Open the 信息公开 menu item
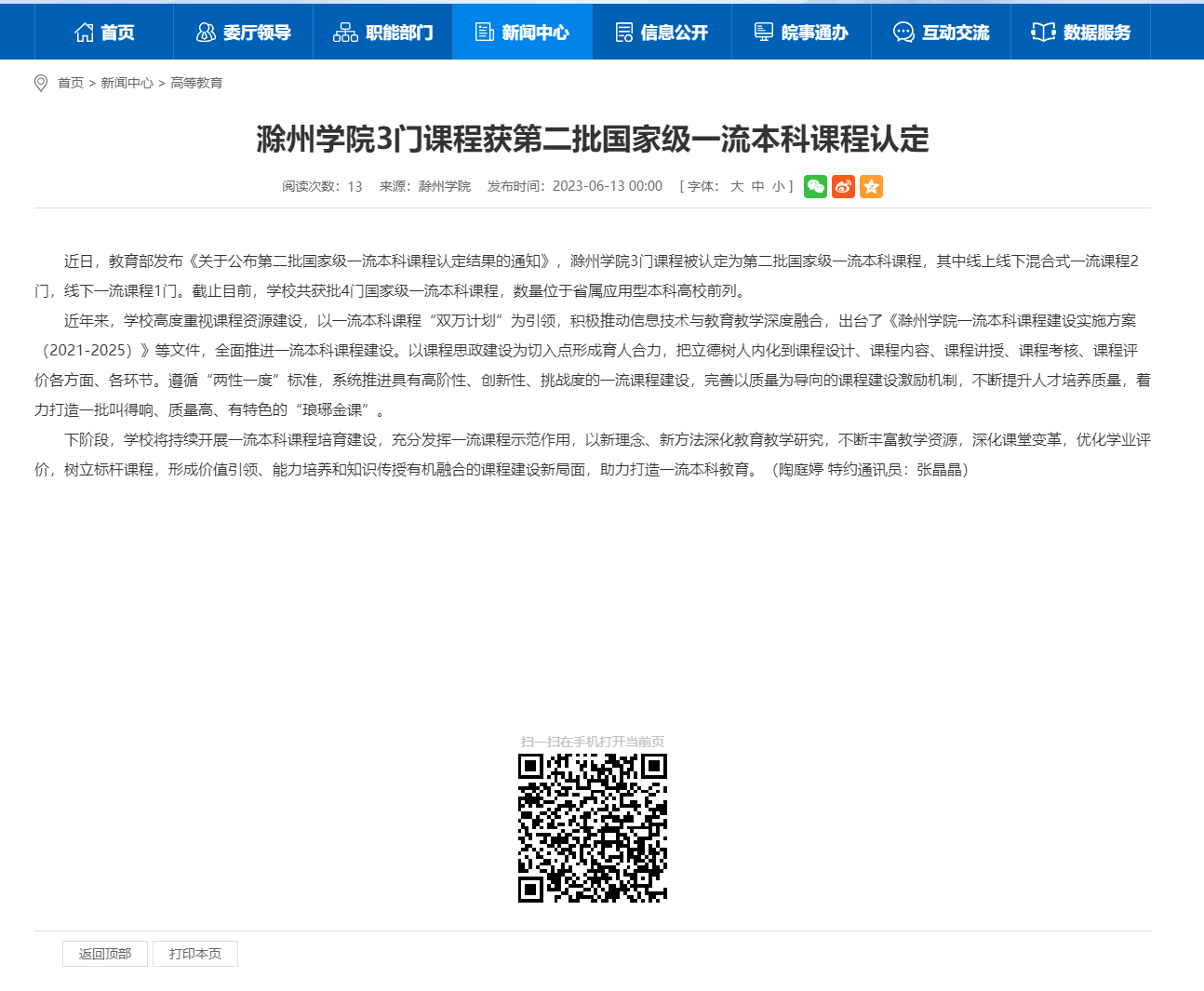Image resolution: width=1204 pixels, height=991 pixels. (662, 32)
